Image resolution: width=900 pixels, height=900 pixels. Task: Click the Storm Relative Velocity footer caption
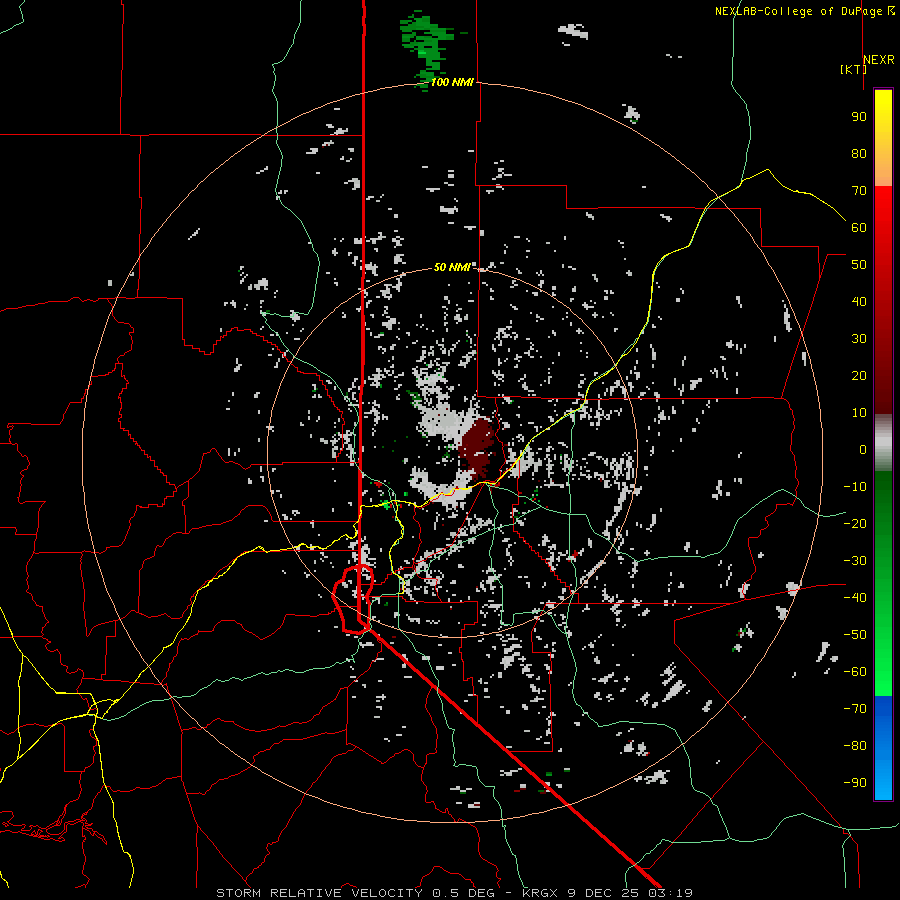(454, 893)
